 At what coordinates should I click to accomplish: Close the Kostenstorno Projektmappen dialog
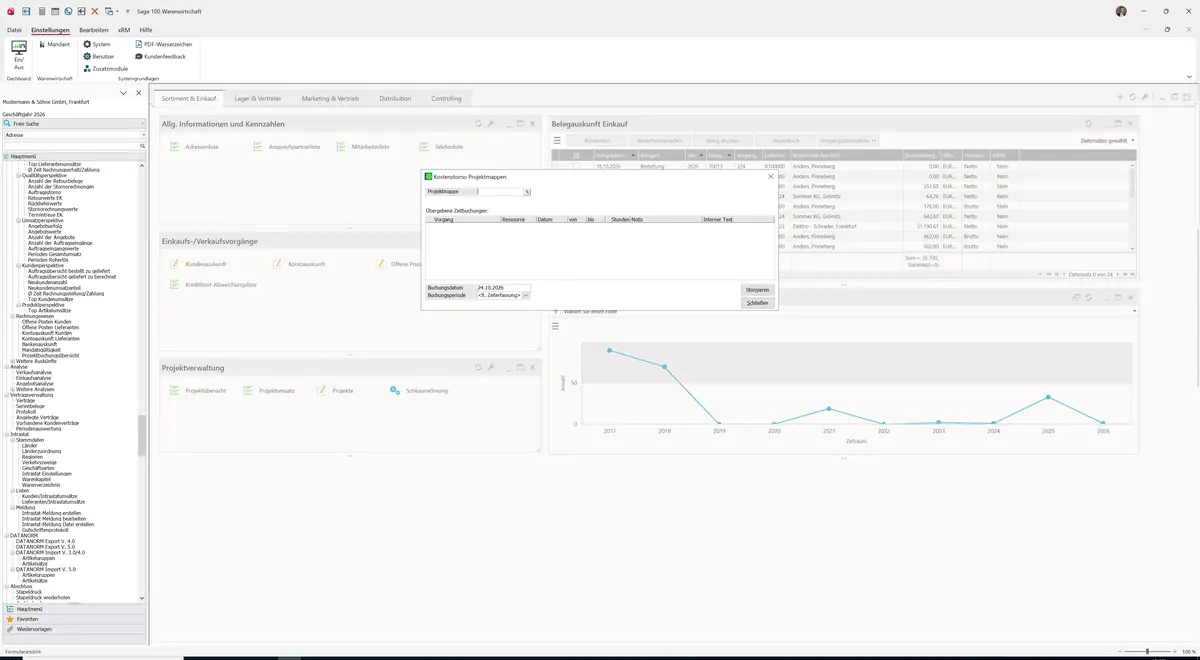[770, 176]
